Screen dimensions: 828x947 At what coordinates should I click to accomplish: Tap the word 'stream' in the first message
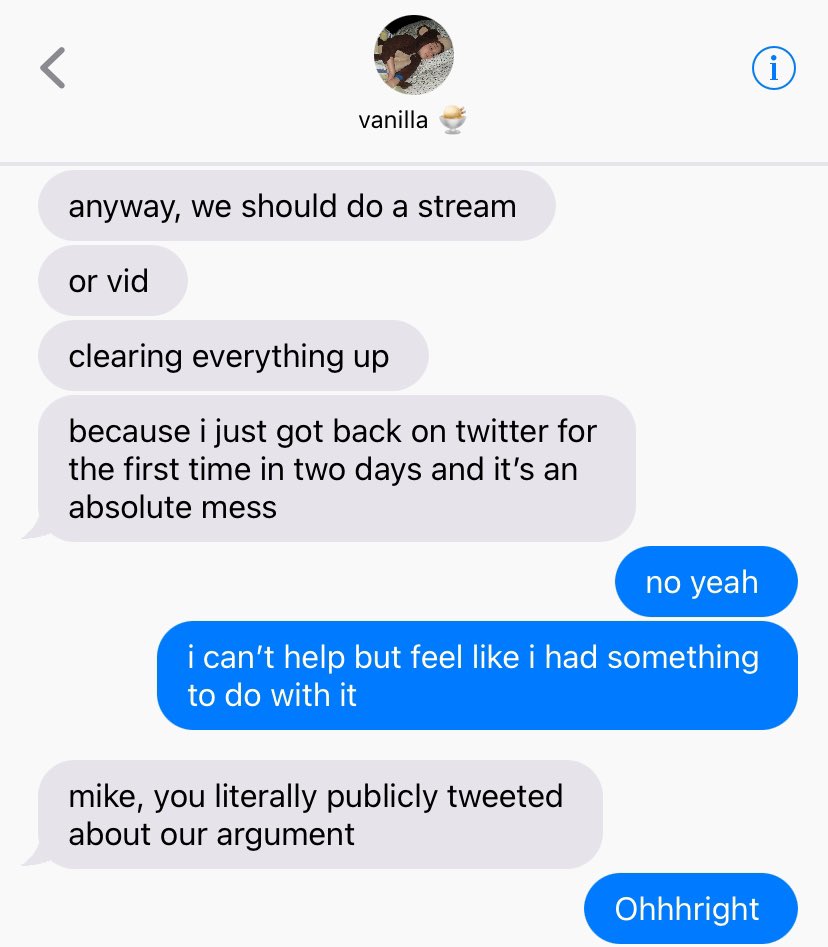click(x=467, y=207)
